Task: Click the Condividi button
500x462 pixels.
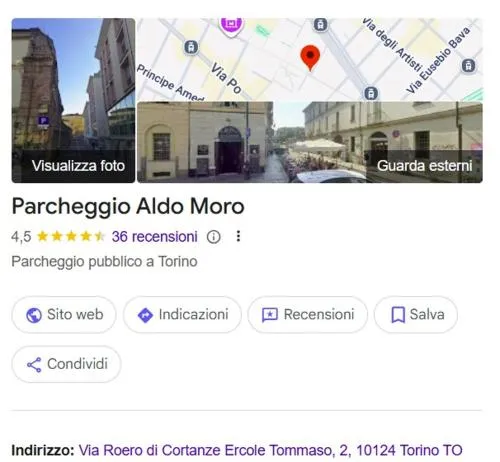Action: [x=66, y=364]
